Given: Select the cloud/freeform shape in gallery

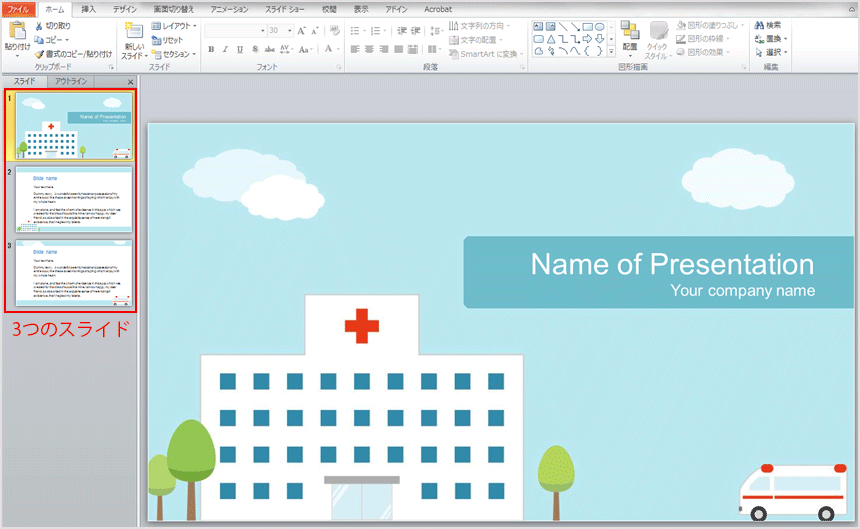Looking at the screenshot, I should coord(539,51).
